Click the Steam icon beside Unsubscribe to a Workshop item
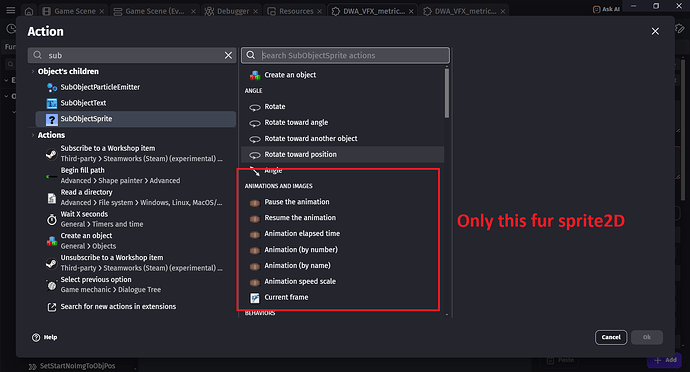The width and height of the screenshot is (690, 372). (x=51, y=263)
